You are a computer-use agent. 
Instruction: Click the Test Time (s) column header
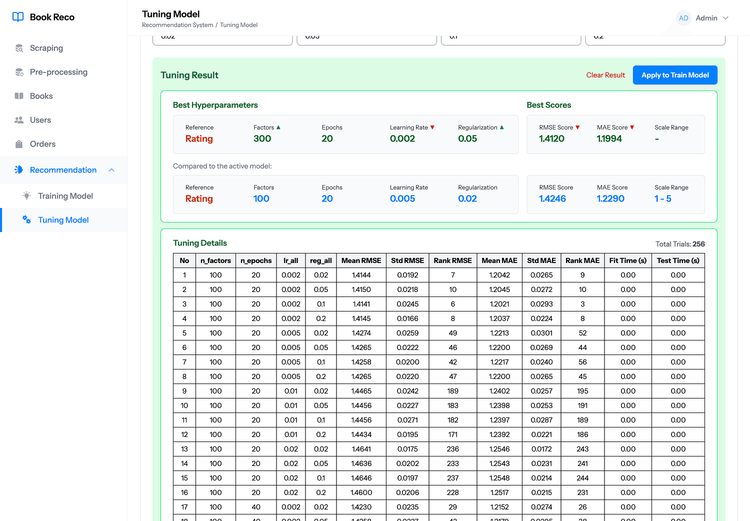678,261
